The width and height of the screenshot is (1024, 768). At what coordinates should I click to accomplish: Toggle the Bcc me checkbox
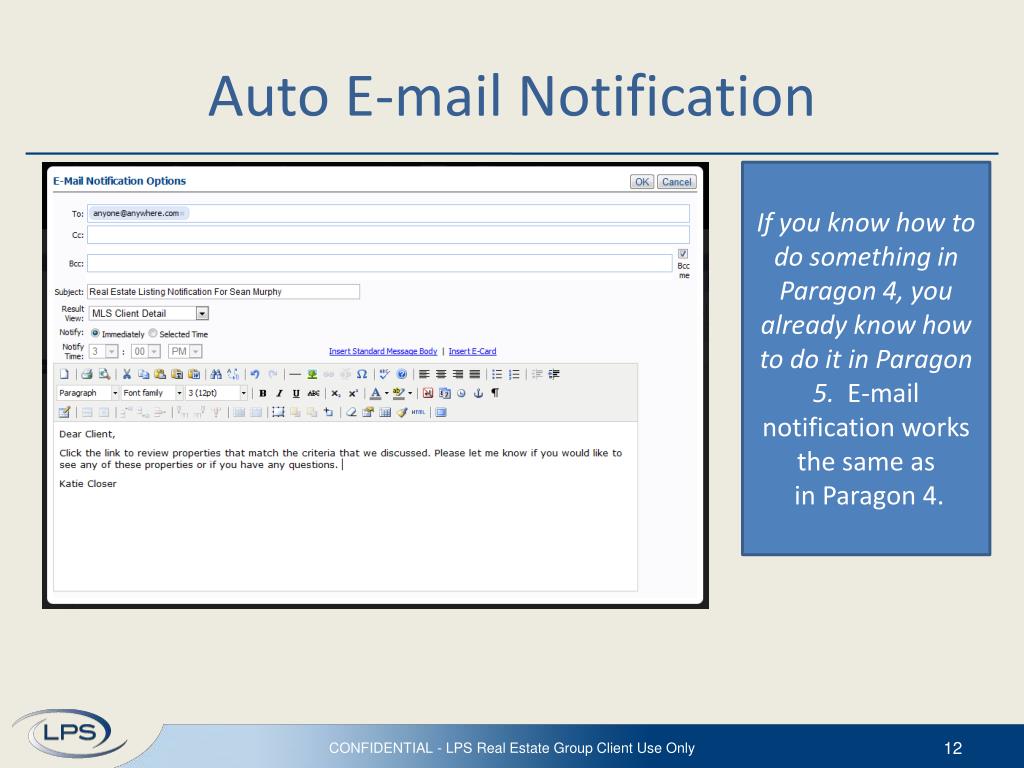[683, 253]
